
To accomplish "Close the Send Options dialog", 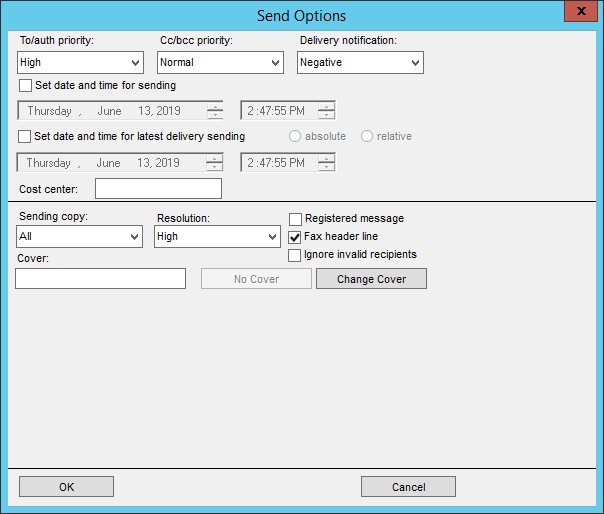I will (577, 13).
